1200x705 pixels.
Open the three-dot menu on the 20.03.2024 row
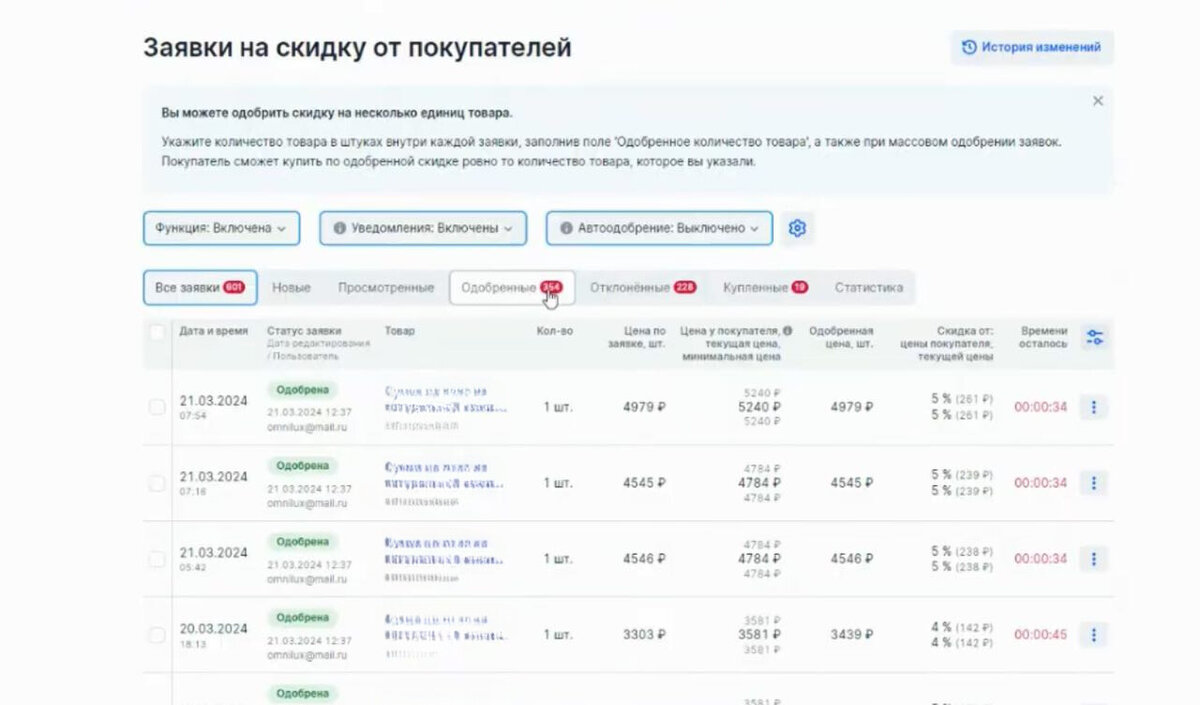tap(1094, 634)
